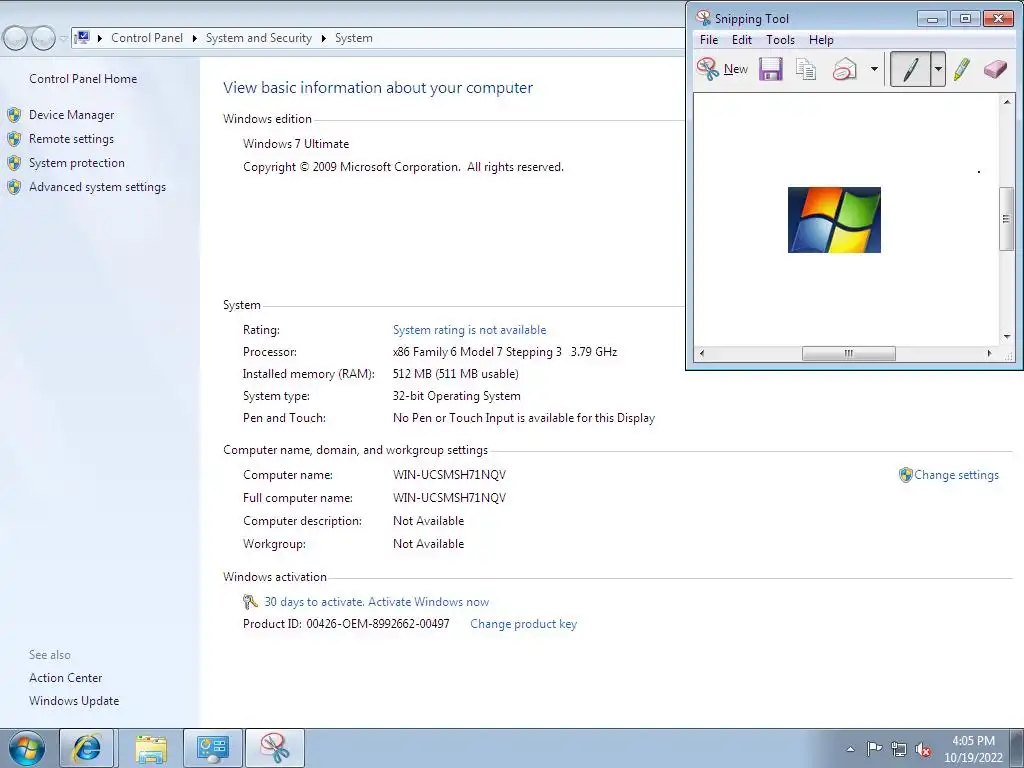Click scroll-right arrow in Snipping Tool
The image size is (1024, 768).
[989, 353]
